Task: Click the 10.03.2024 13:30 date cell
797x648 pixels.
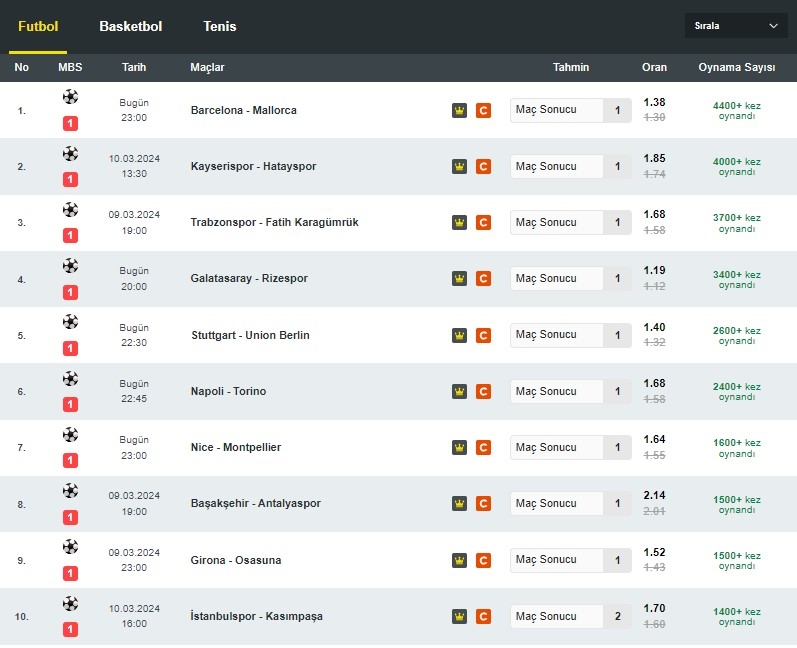Action: pyautogui.click(x=134, y=166)
